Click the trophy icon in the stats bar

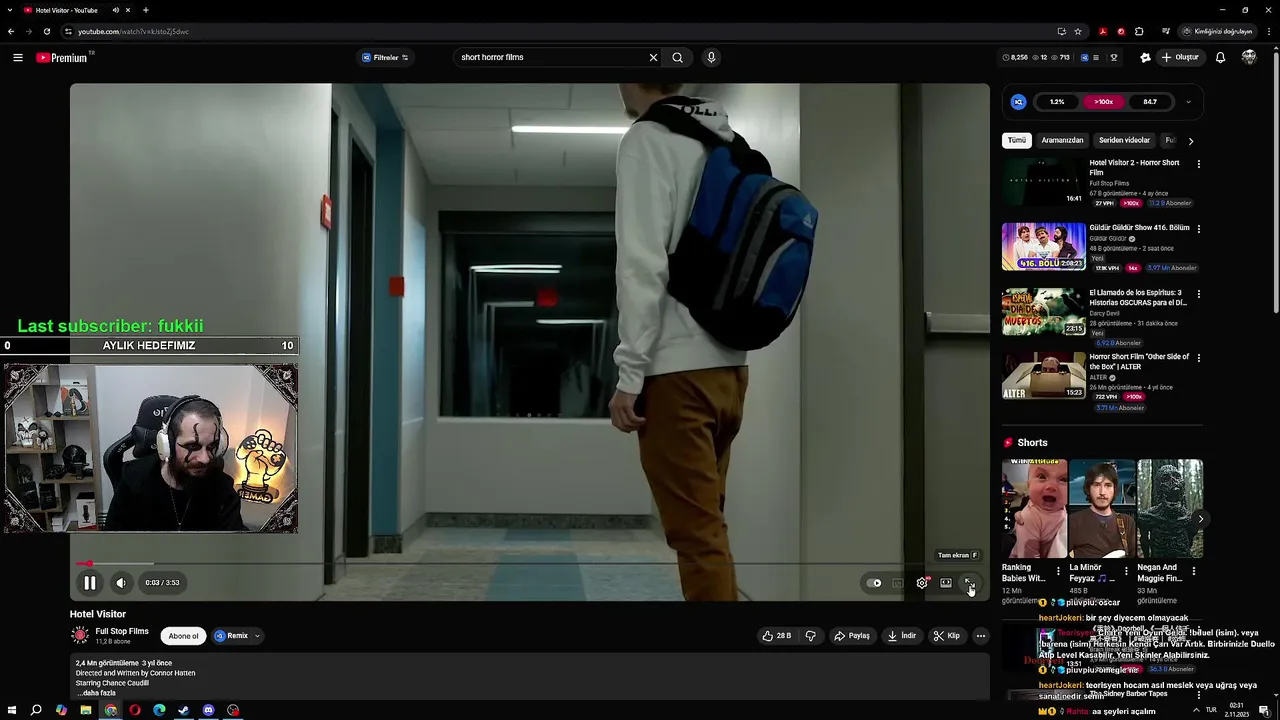point(1114,57)
